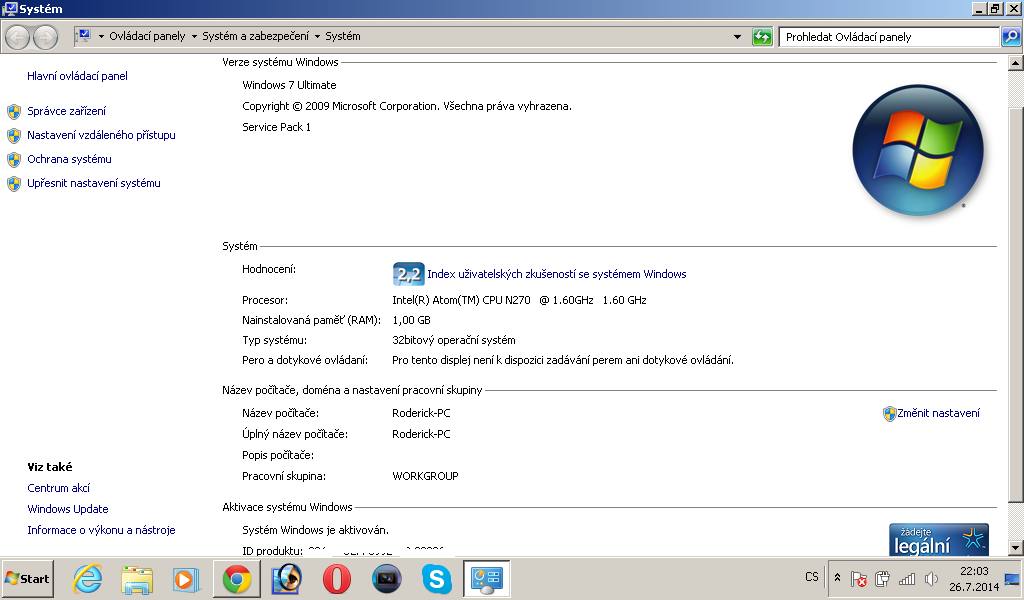Open Nastavení vzdáleného přístupu link
The image size is (1024, 600).
[x=101, y=136]
